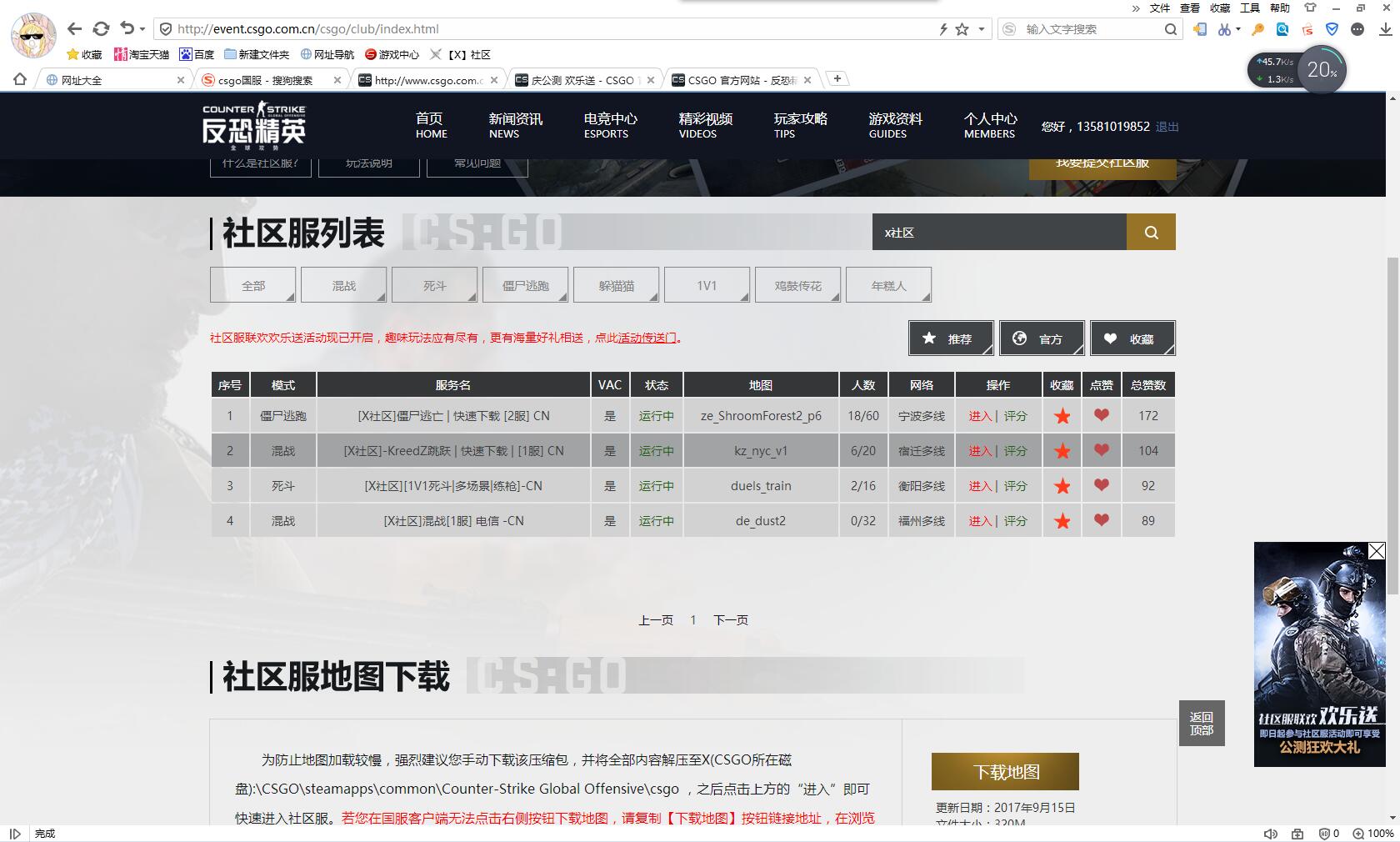
Task: Click the 下载地图 button
Action: (1005, 772)
